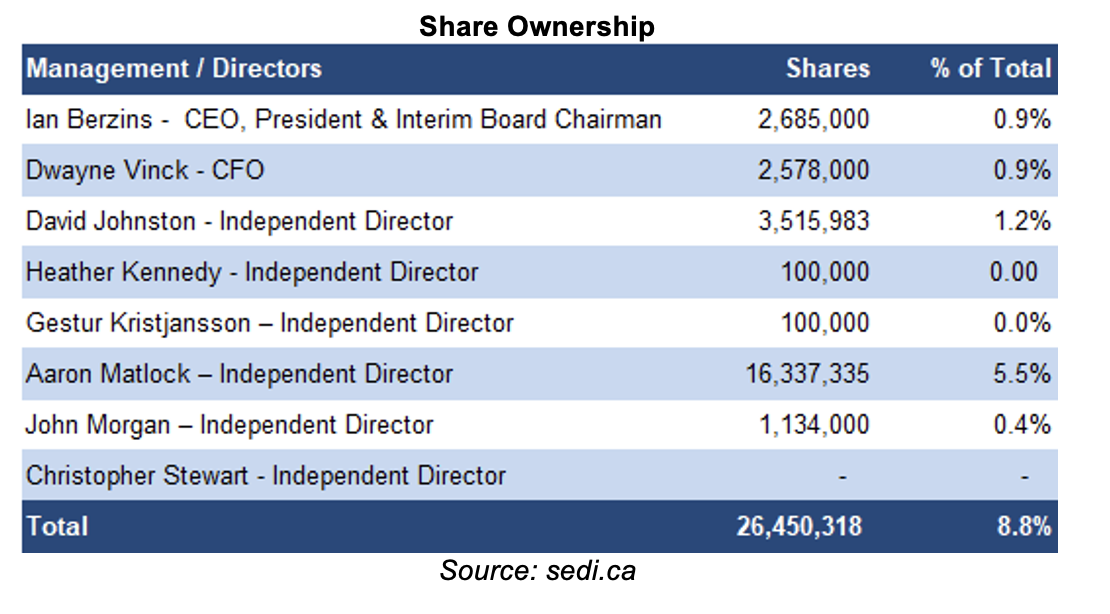
Task: Select John Morgan – Independent Director row
Action: click(x=539, y=425)
